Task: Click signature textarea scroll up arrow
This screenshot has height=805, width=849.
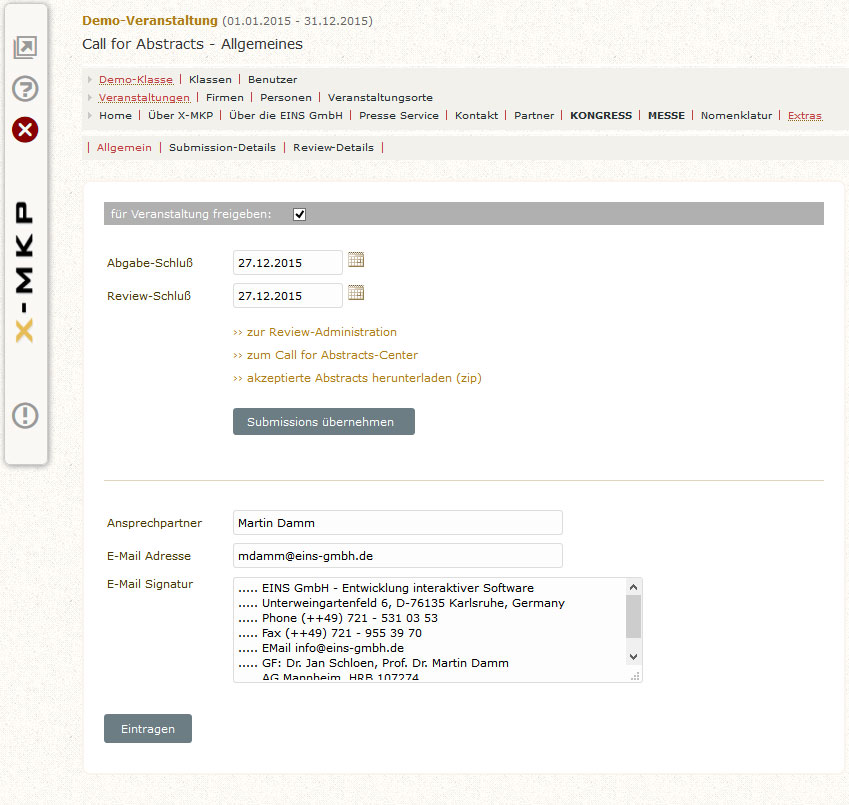Action: click(x=634, y=587)
